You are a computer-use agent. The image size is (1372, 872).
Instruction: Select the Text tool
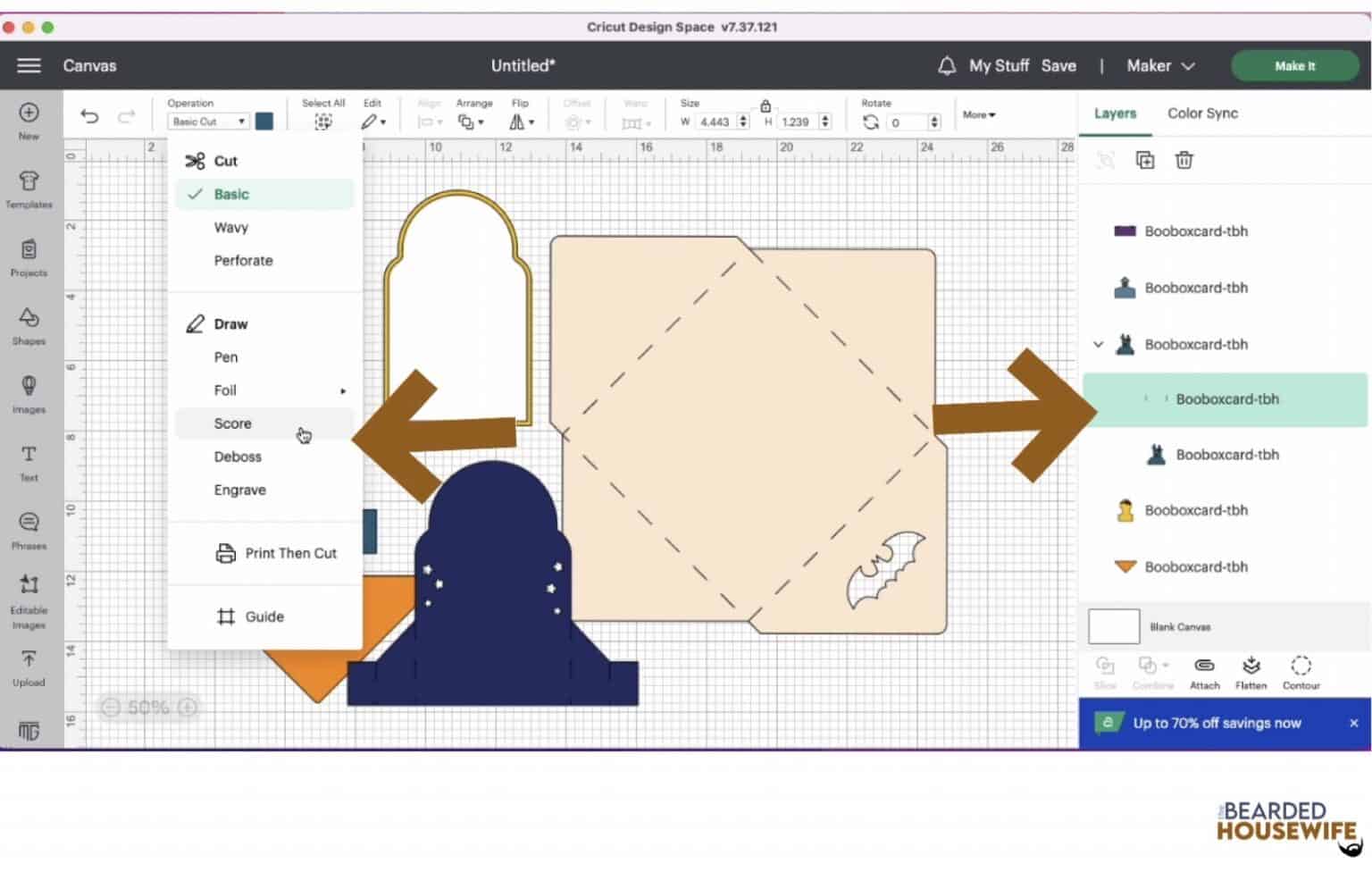tap(29, 461)
